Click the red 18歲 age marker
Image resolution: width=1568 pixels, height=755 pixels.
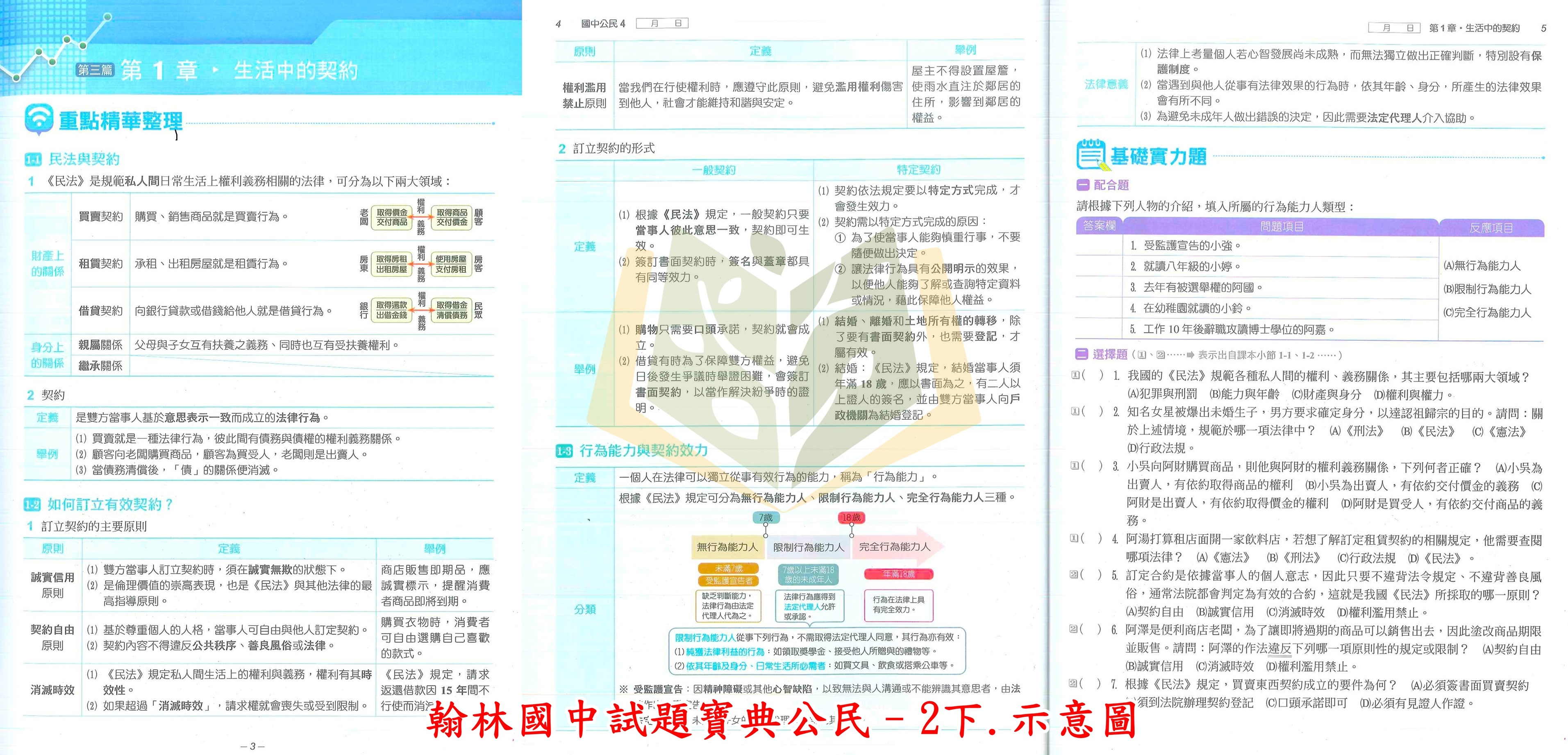point(851,518)
